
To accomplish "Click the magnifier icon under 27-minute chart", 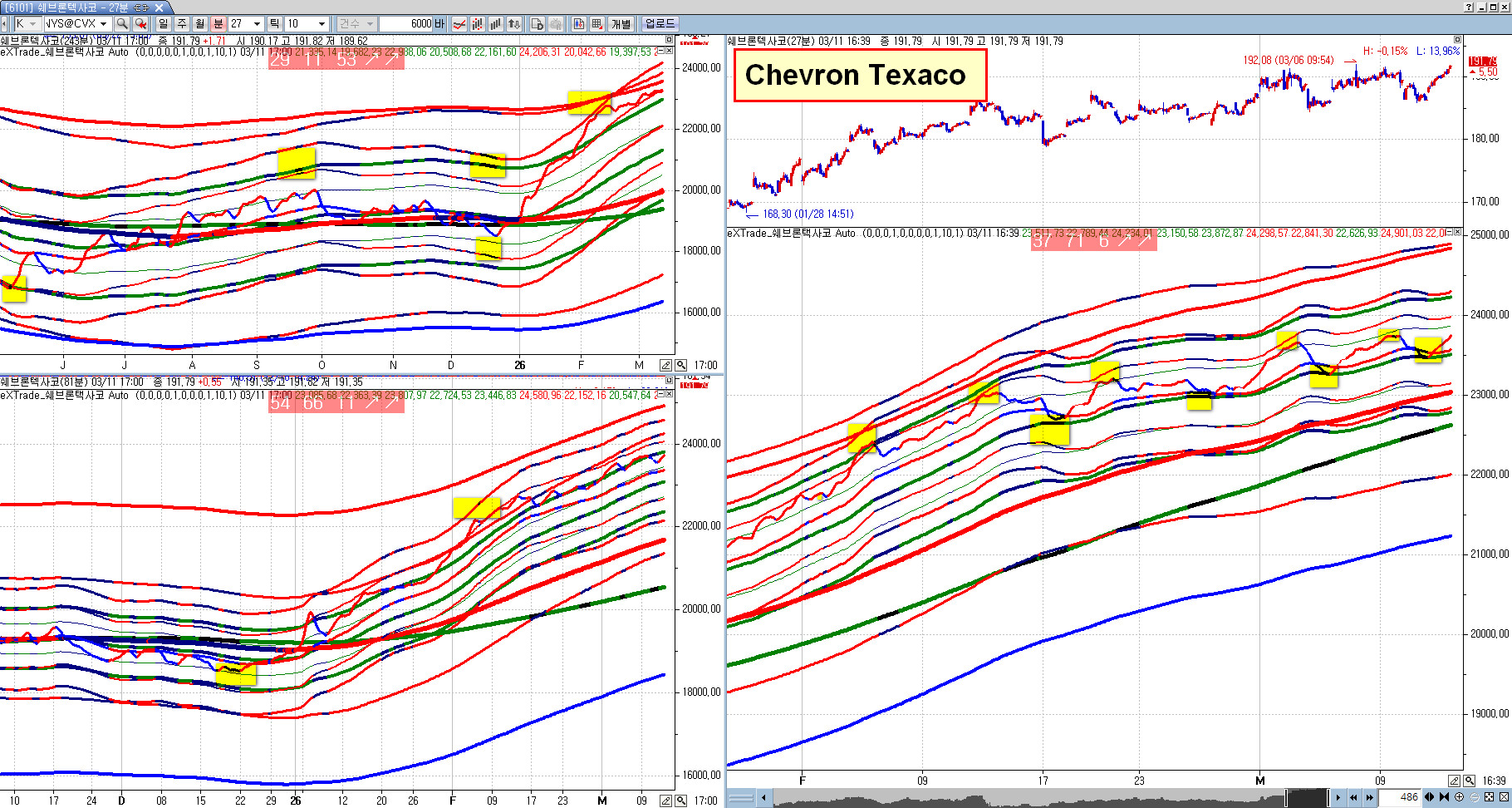I will (x=1470, y=781).
